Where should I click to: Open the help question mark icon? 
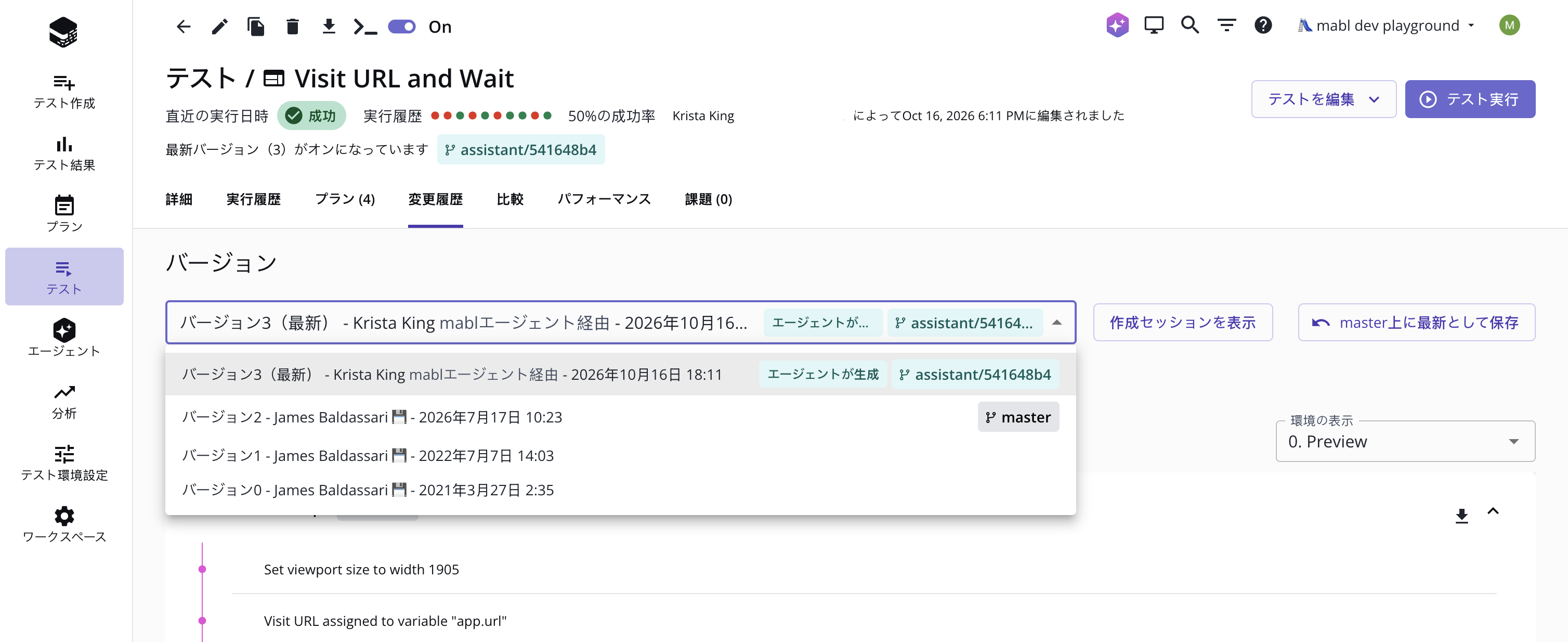coord(1263,25)
